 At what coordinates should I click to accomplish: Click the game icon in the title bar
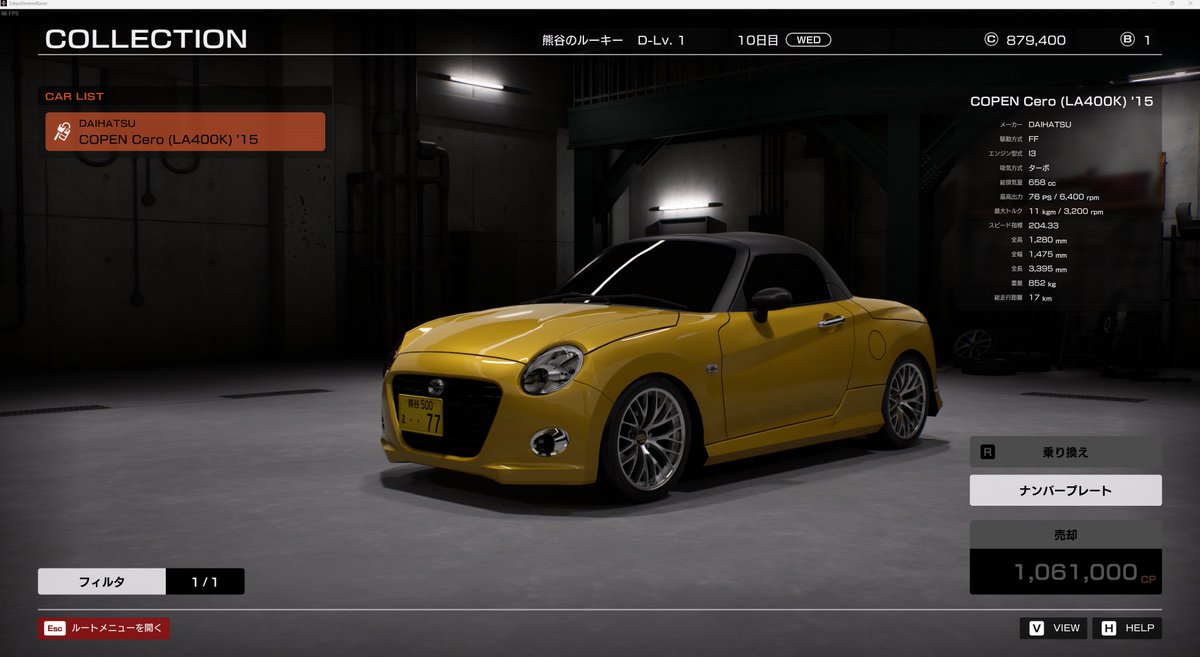pyautogui.click(x=5, y=4)
